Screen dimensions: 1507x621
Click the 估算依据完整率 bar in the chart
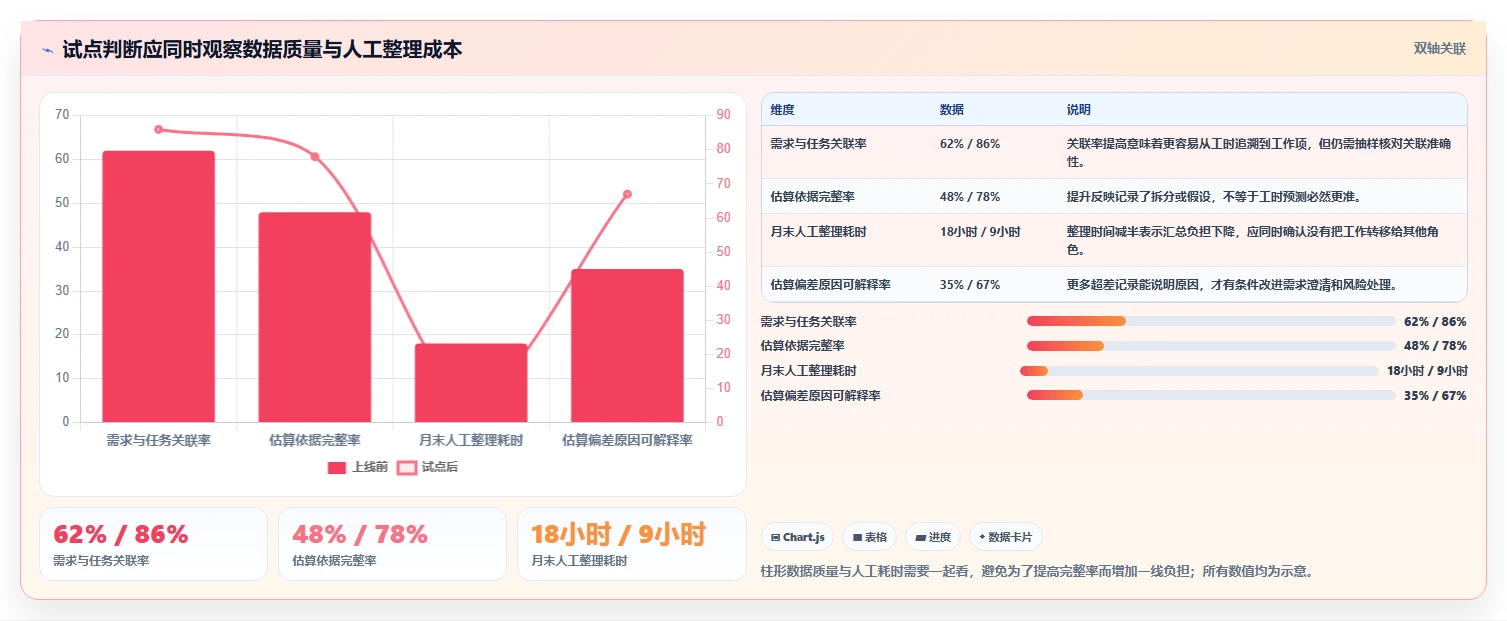click(x=315, y=317)
